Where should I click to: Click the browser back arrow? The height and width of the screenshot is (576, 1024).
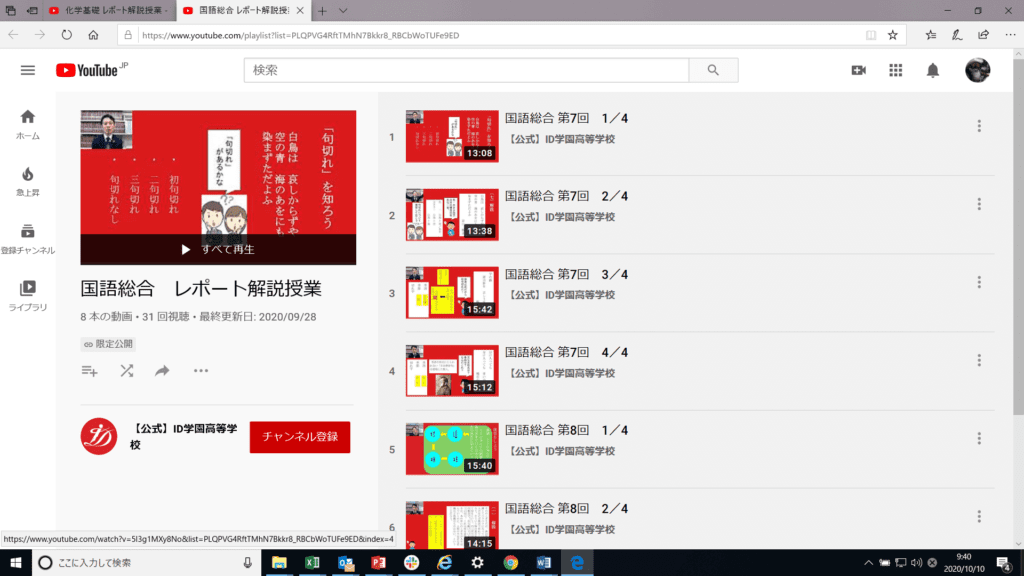[x=14, y=35]
